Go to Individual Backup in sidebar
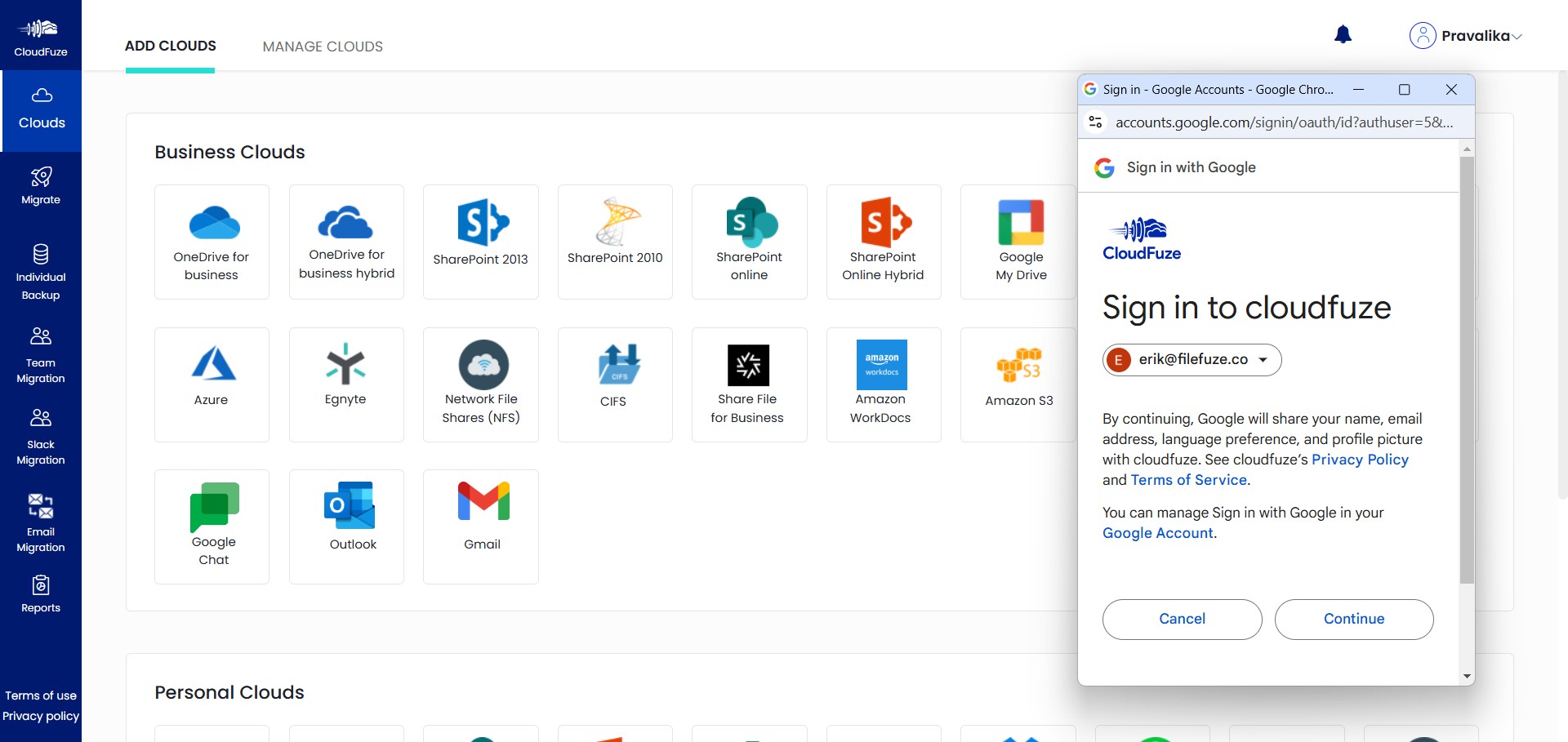This screenshot has width=1568, height=742. pos(41,272)
